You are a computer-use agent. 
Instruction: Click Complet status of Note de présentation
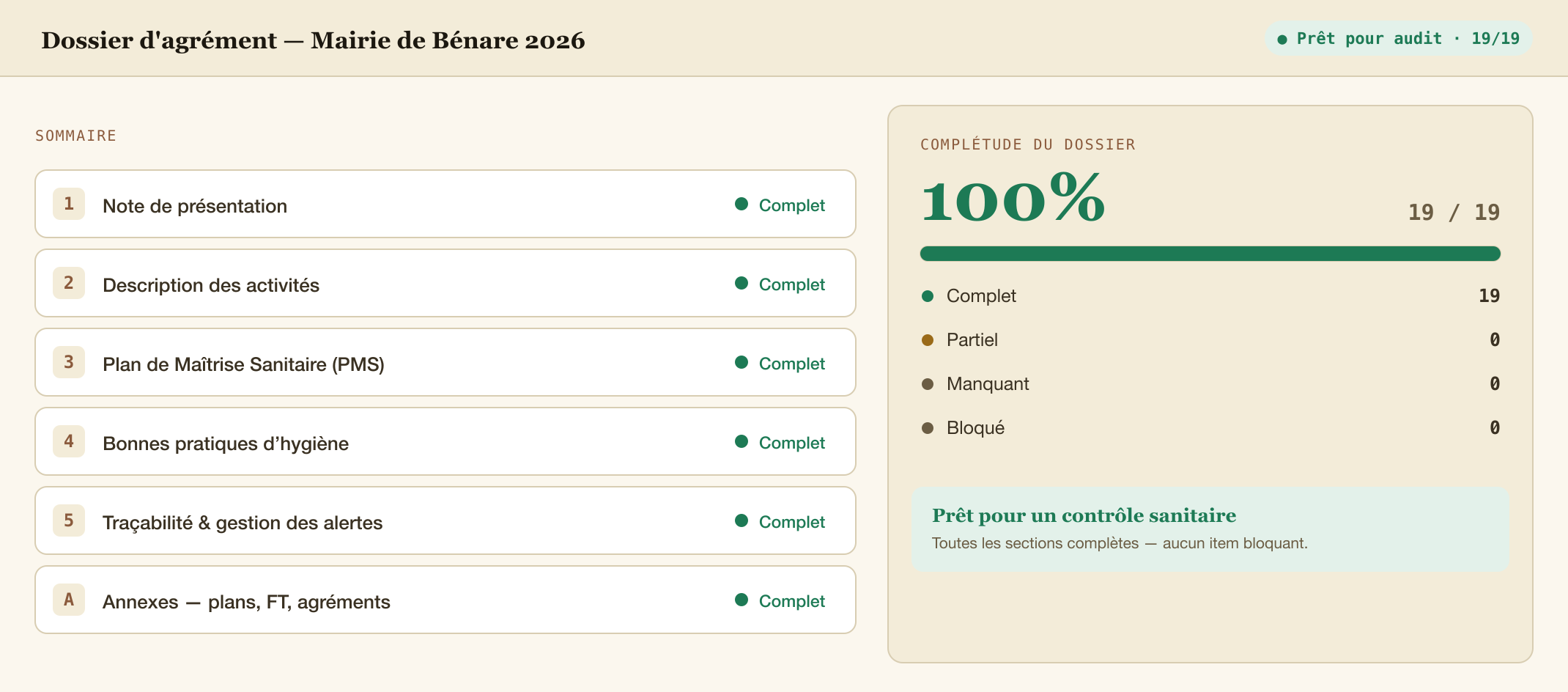tap(780, 205)
